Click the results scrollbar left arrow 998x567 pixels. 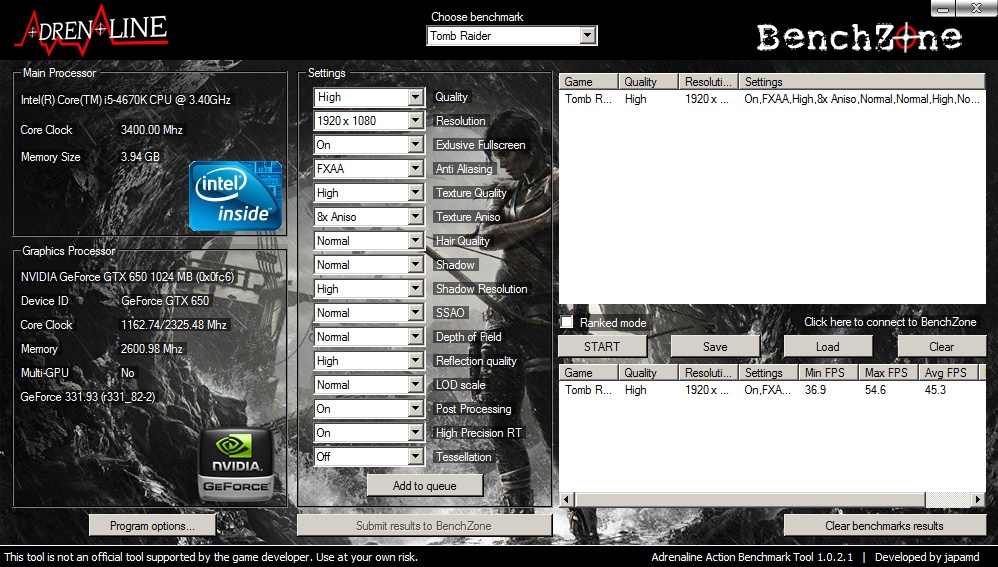566,500
